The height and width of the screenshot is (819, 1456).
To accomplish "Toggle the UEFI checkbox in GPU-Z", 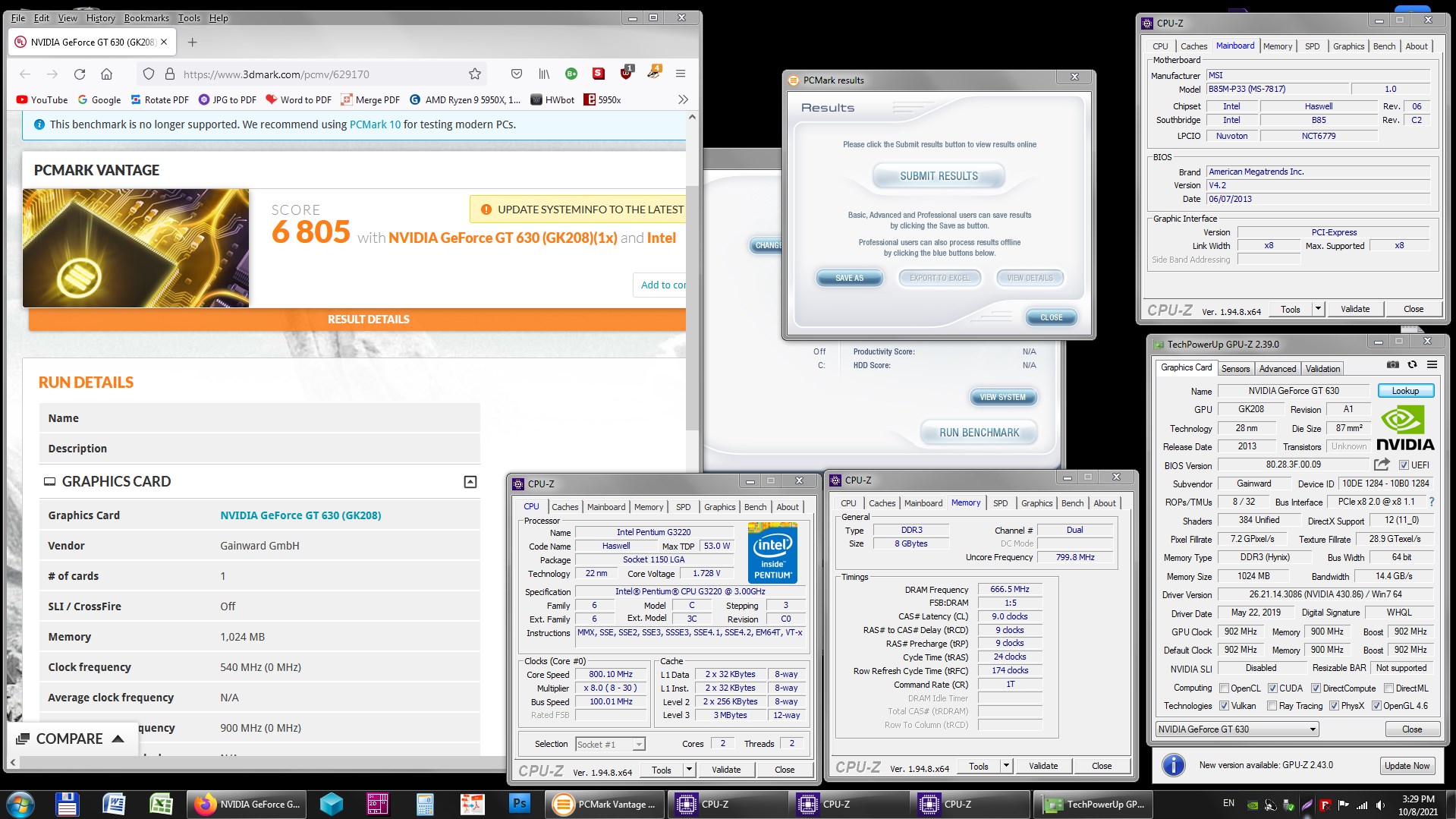I will coord(1404,465).
